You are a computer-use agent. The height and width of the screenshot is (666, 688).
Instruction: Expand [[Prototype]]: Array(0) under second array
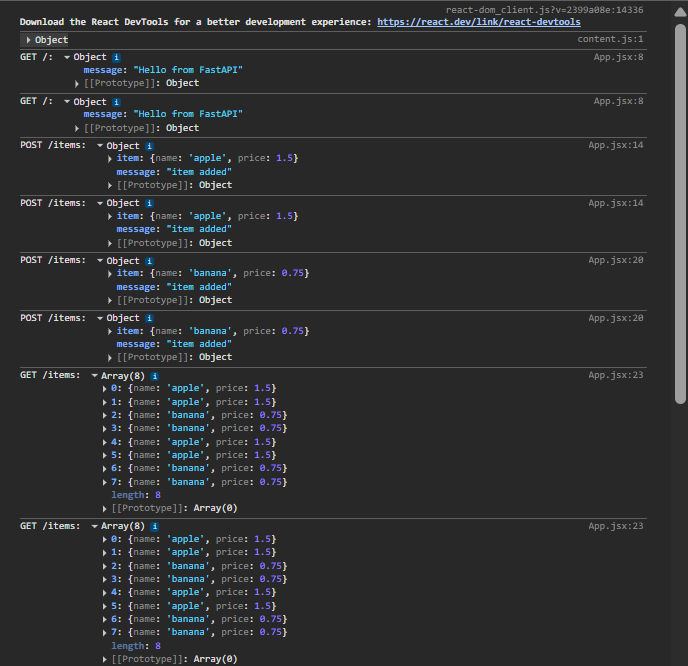104,659
